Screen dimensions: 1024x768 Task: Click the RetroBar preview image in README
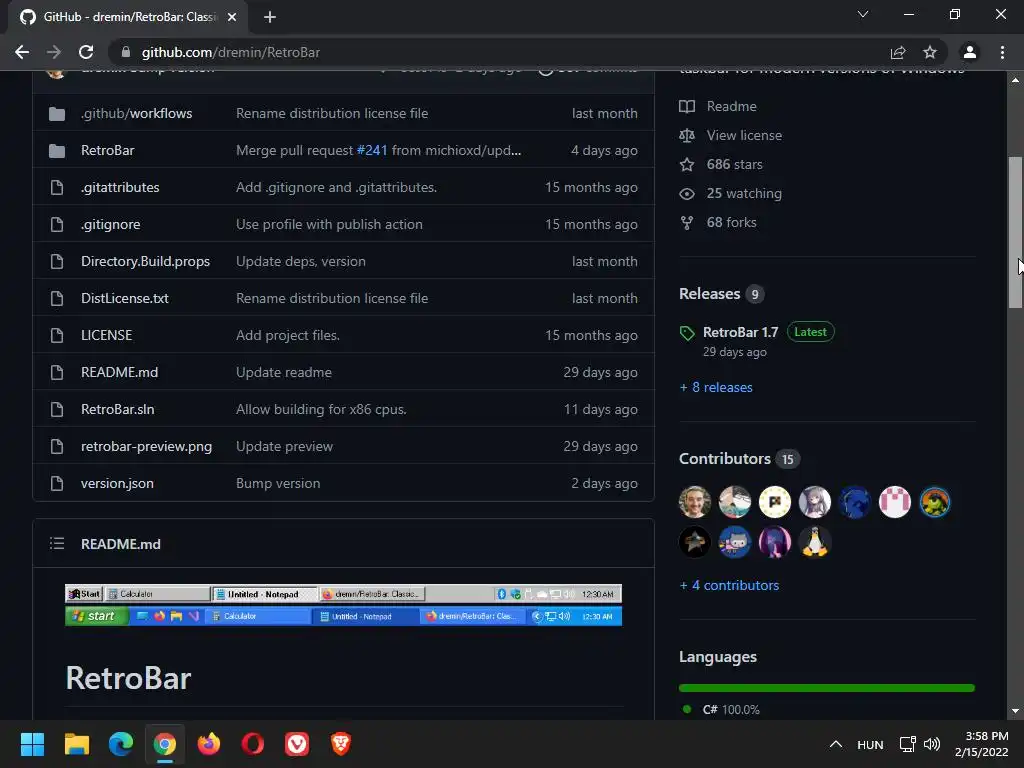click(x=344, y=605)
